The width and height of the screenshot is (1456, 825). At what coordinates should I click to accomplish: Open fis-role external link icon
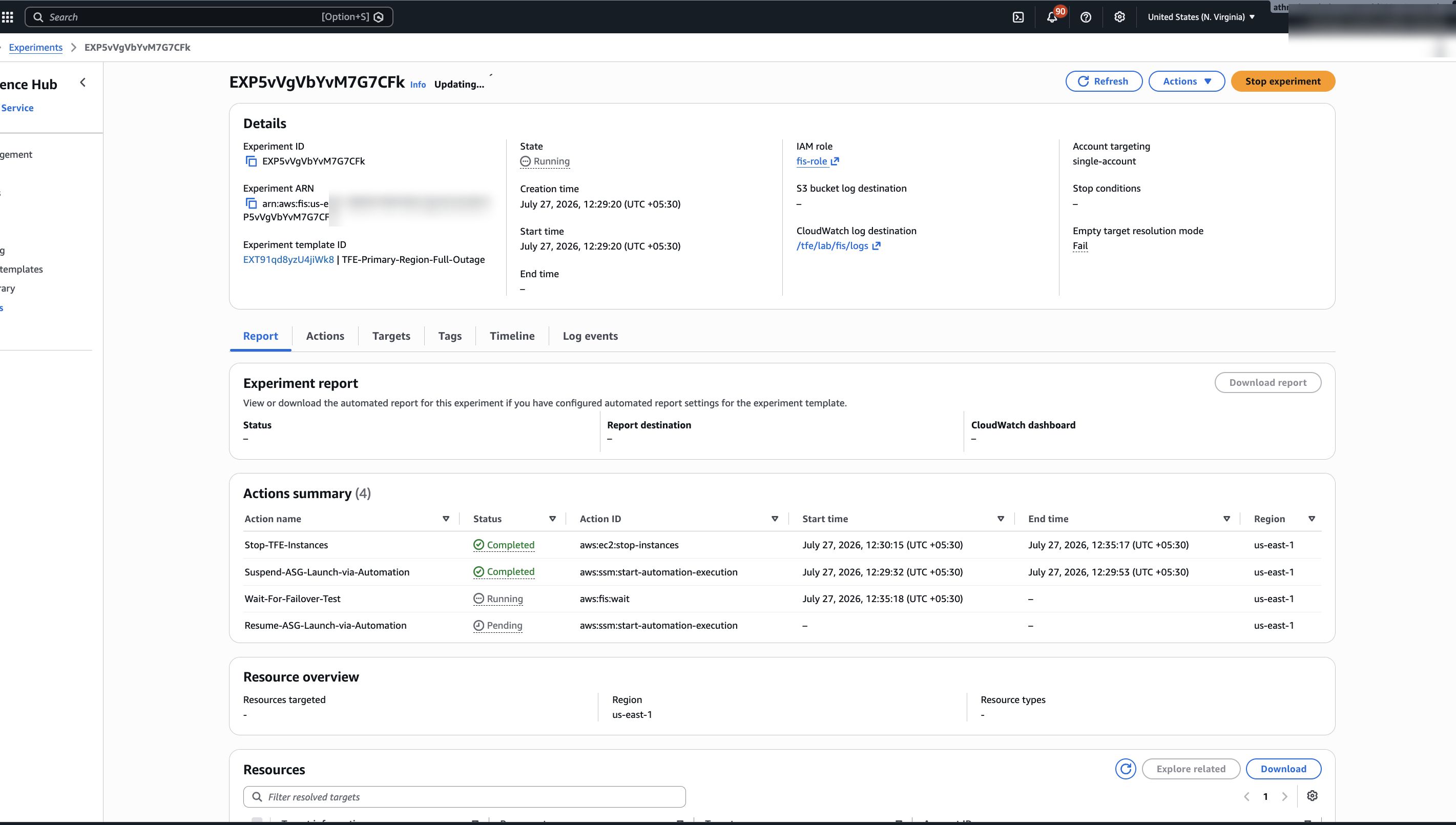coord(835,161)
